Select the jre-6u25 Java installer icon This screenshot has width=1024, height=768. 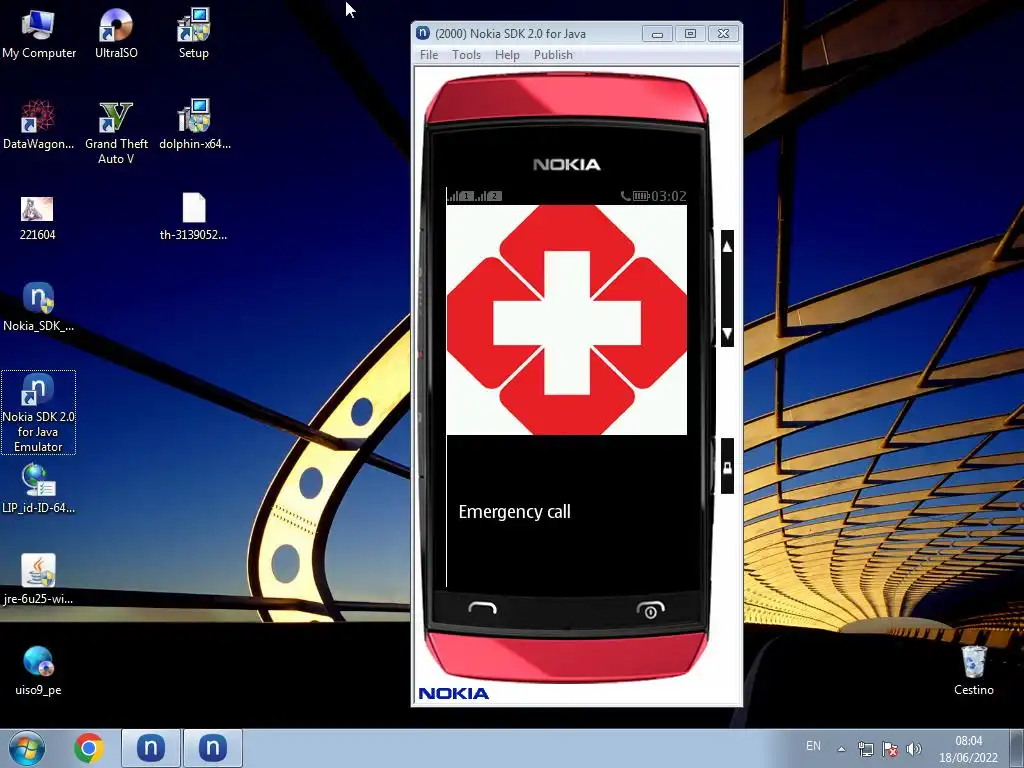(38, 579)
